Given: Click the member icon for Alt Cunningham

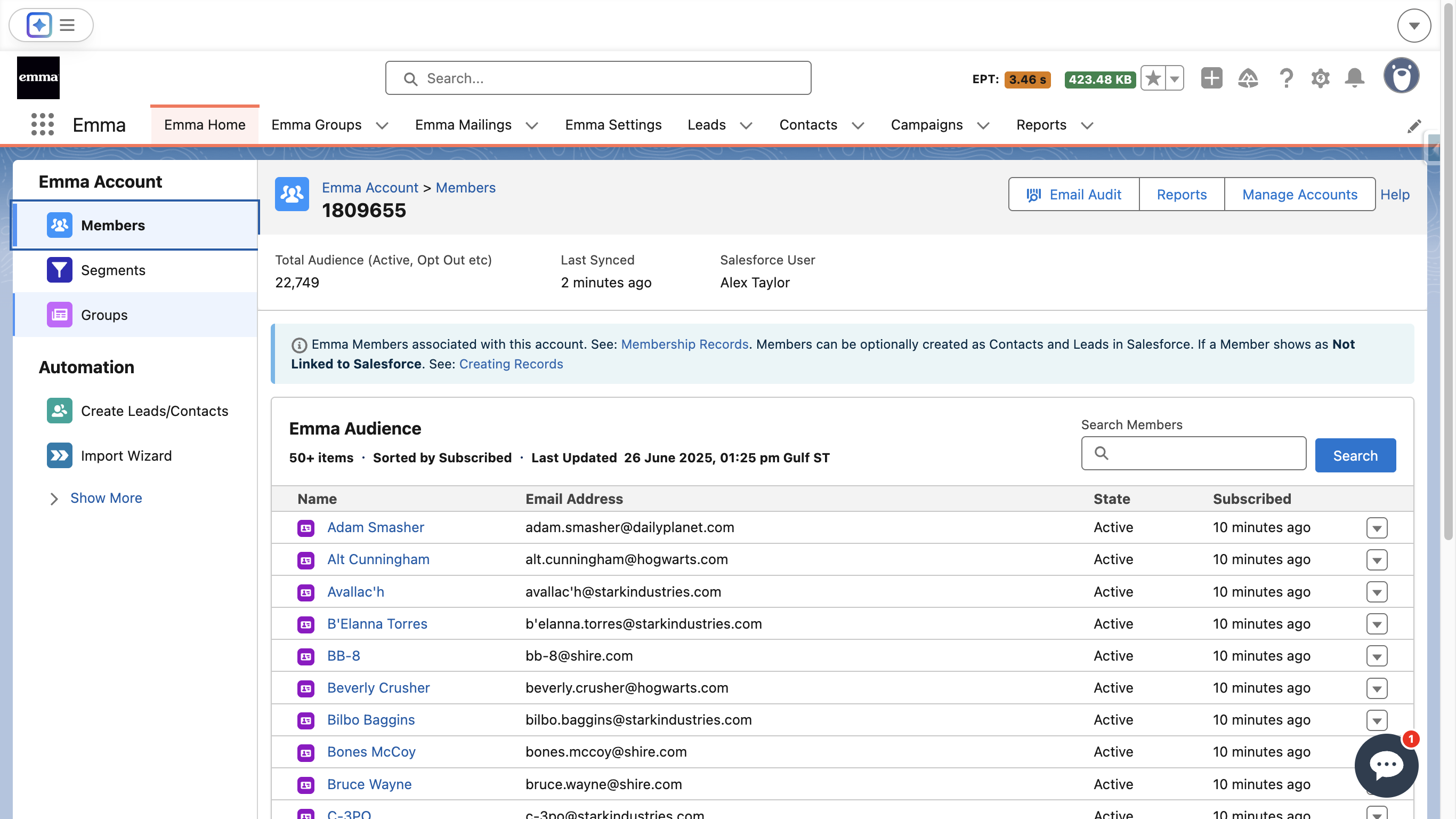Looking at the screenshot, I should point(306,560).
